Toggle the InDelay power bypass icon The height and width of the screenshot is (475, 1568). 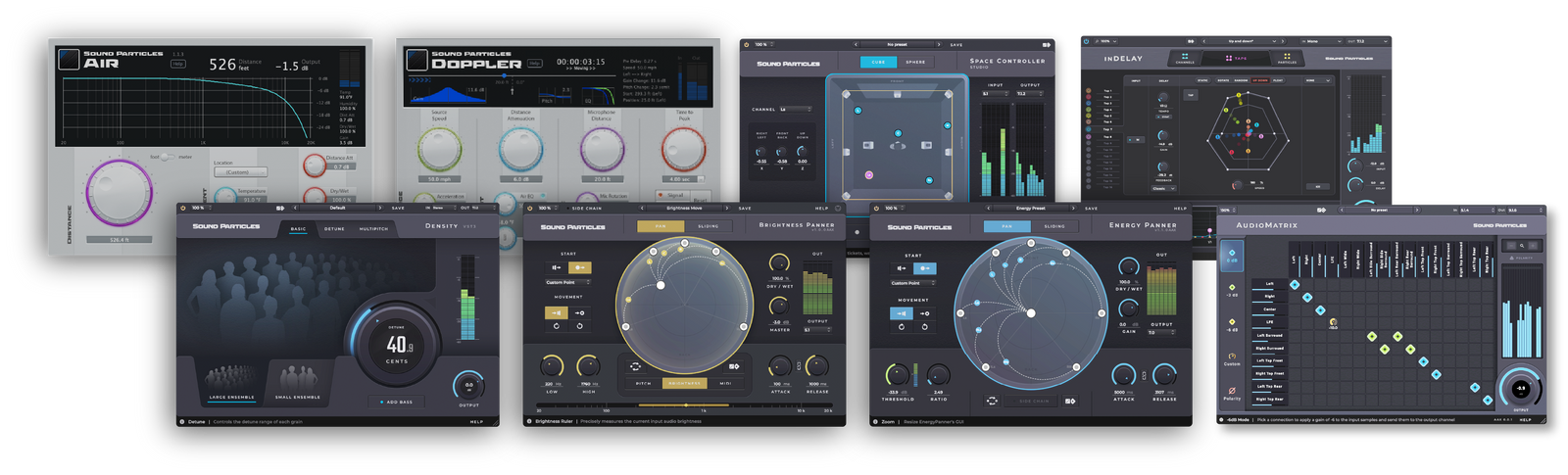point(1088,41)
